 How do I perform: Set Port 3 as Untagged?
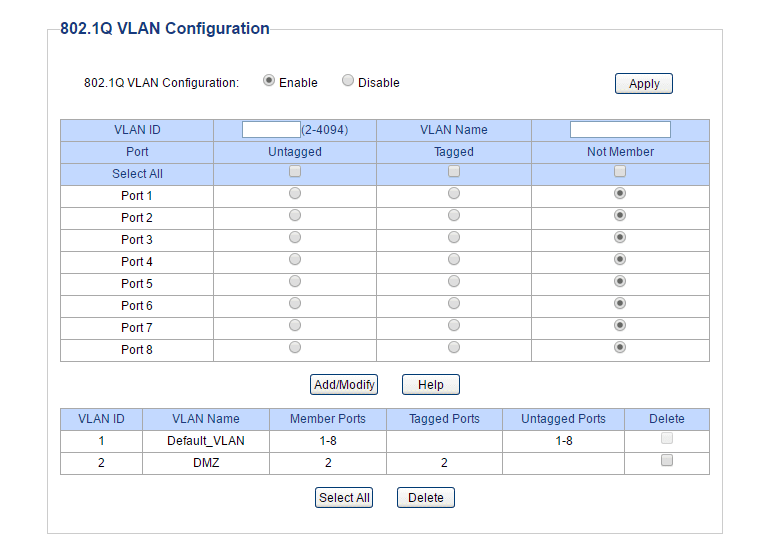[295, 237]
